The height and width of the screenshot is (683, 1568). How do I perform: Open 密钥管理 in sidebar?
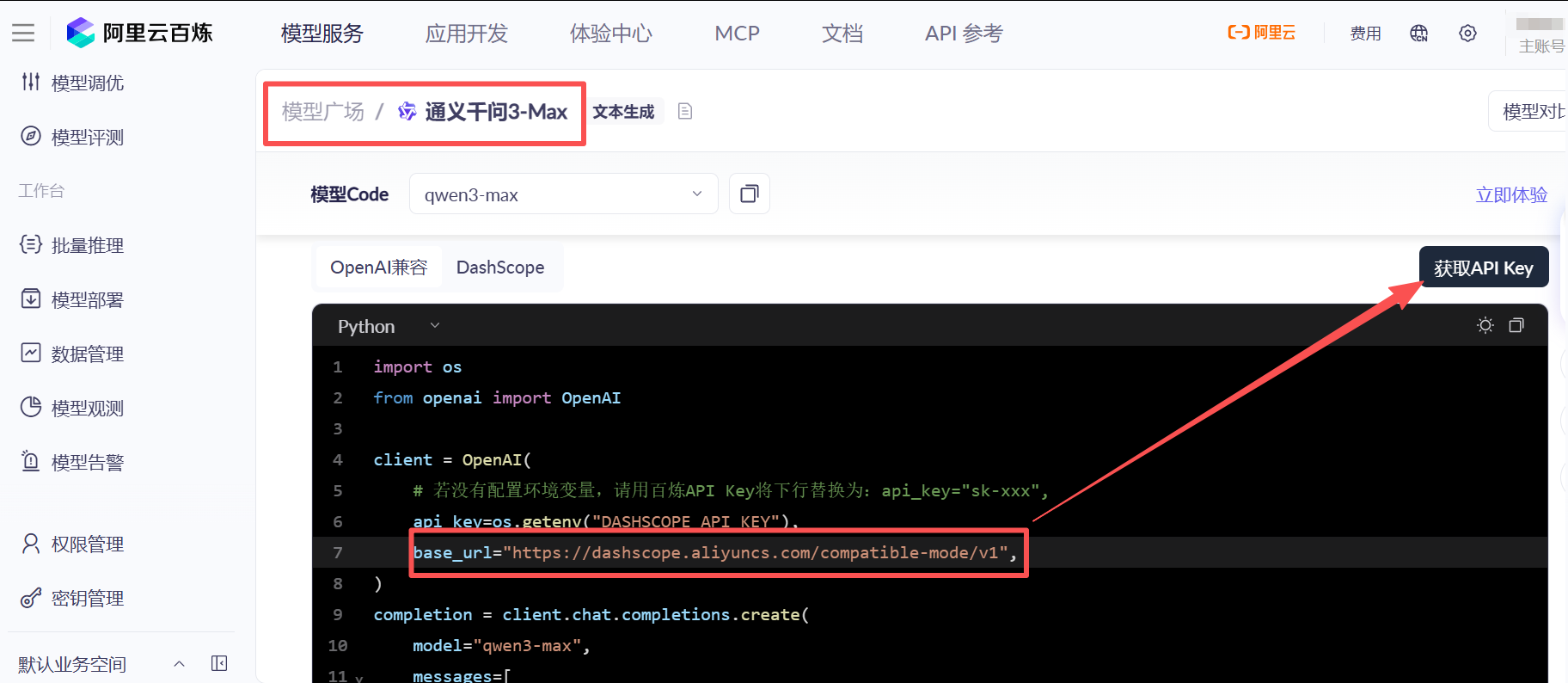[x=88, y=598]
